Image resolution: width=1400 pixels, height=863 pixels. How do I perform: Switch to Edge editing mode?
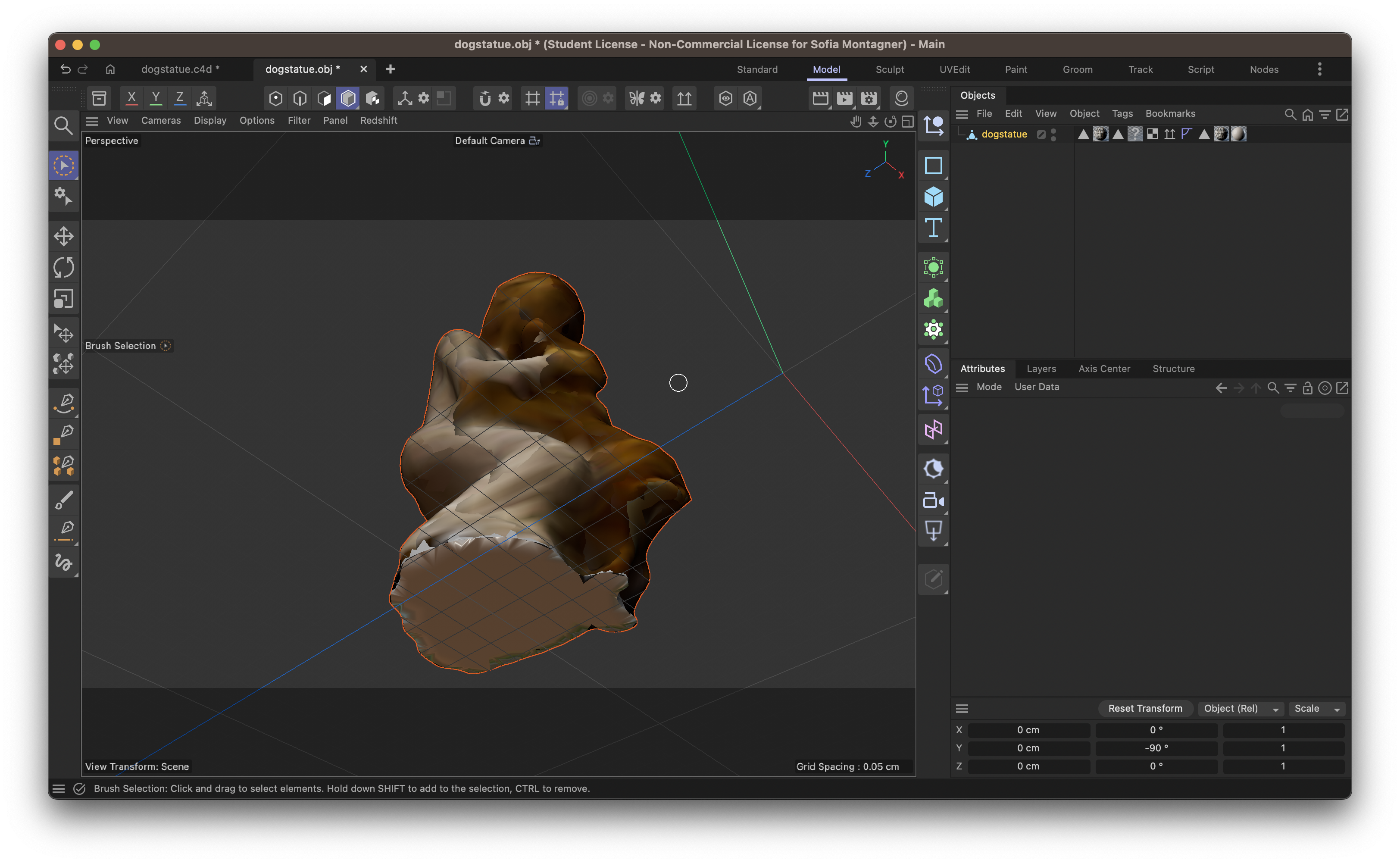click(300, 97)
